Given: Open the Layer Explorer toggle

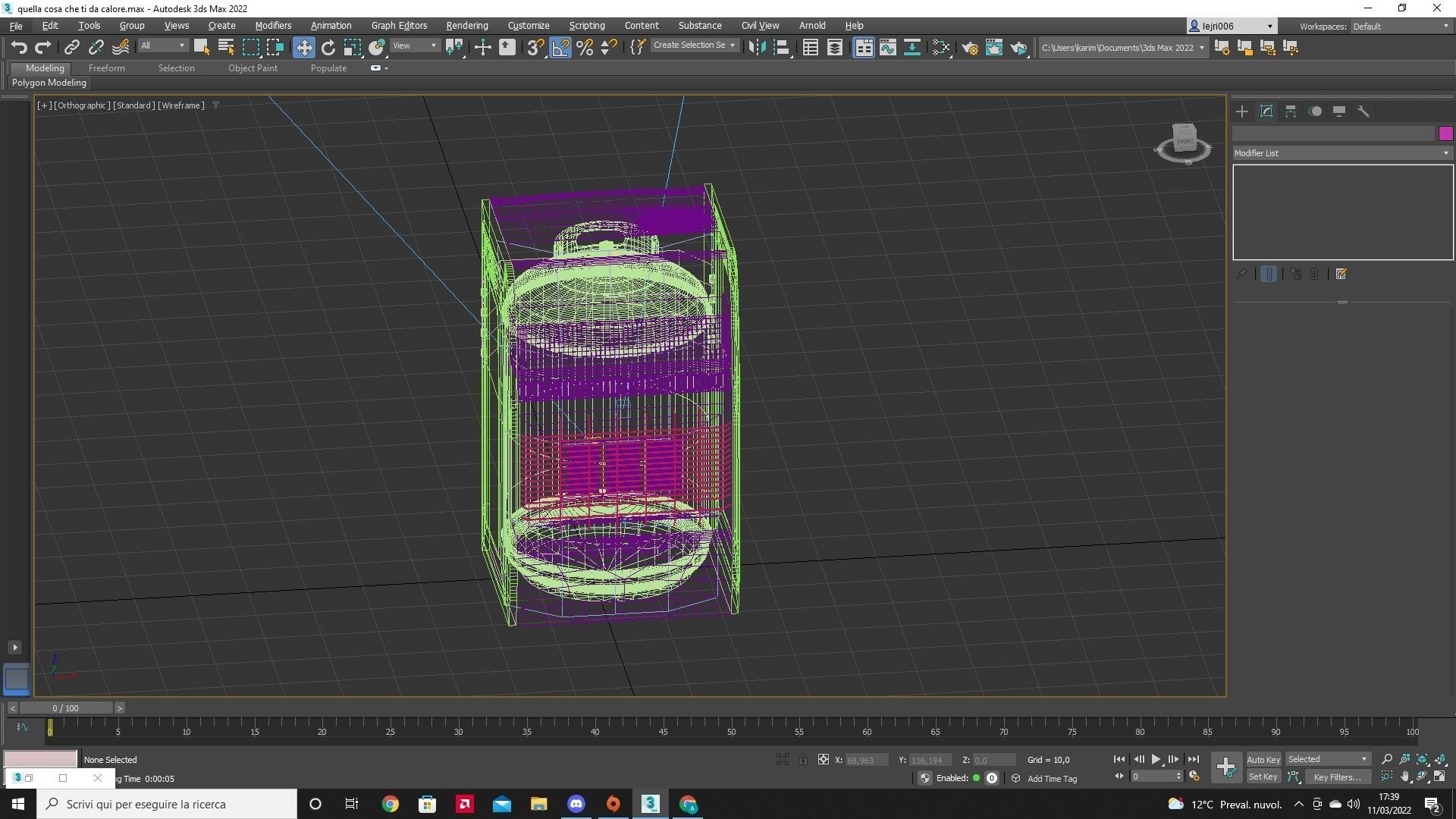Looking at the screenshot, I should 834,48.
